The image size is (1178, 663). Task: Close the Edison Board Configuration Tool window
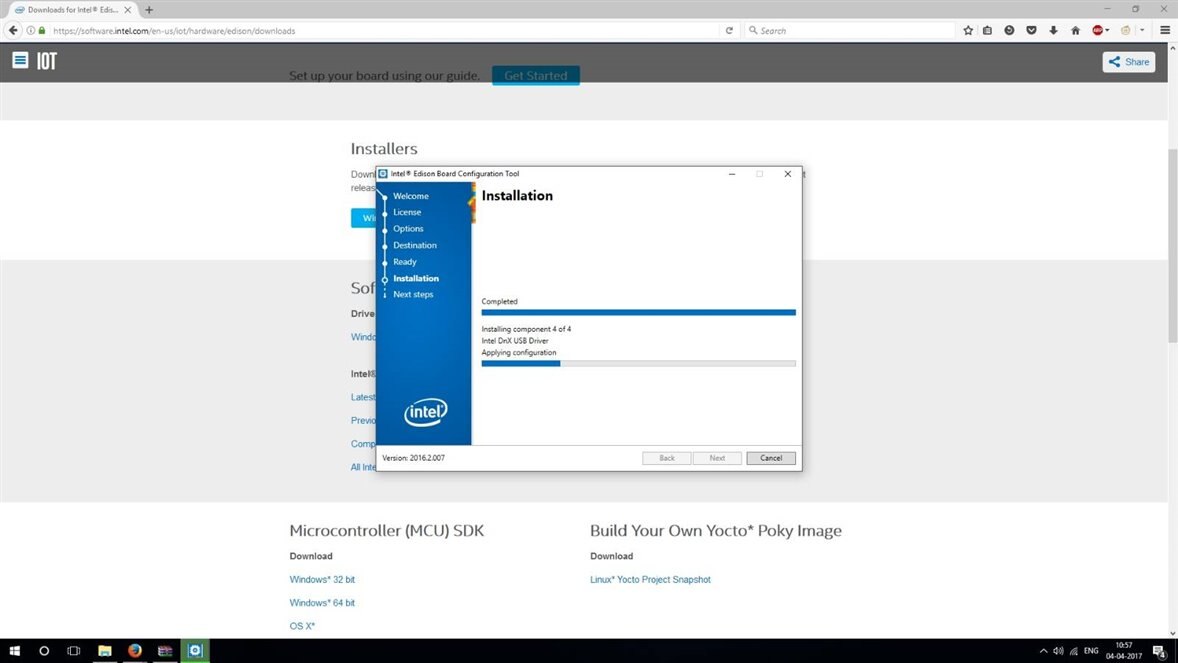787,174
